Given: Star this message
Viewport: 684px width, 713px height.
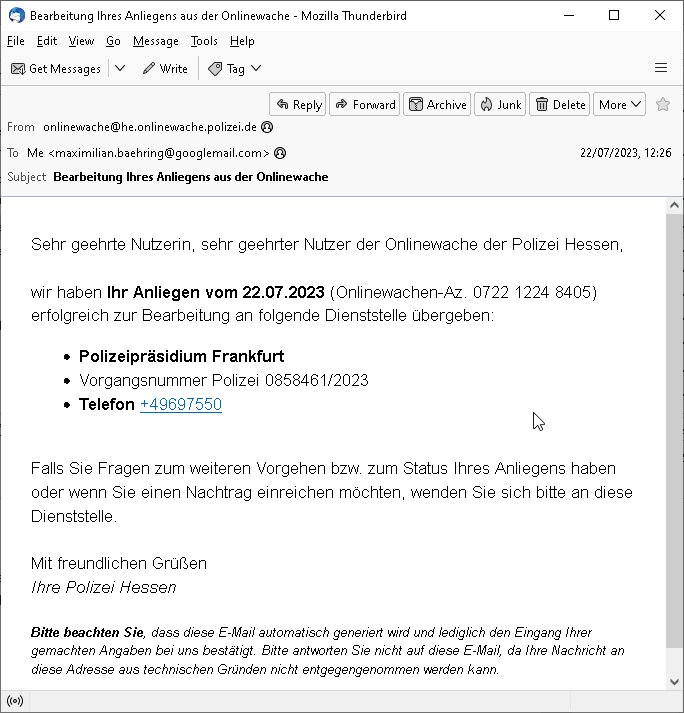Looking at the screenshot, I should click(x=663, y=105).
